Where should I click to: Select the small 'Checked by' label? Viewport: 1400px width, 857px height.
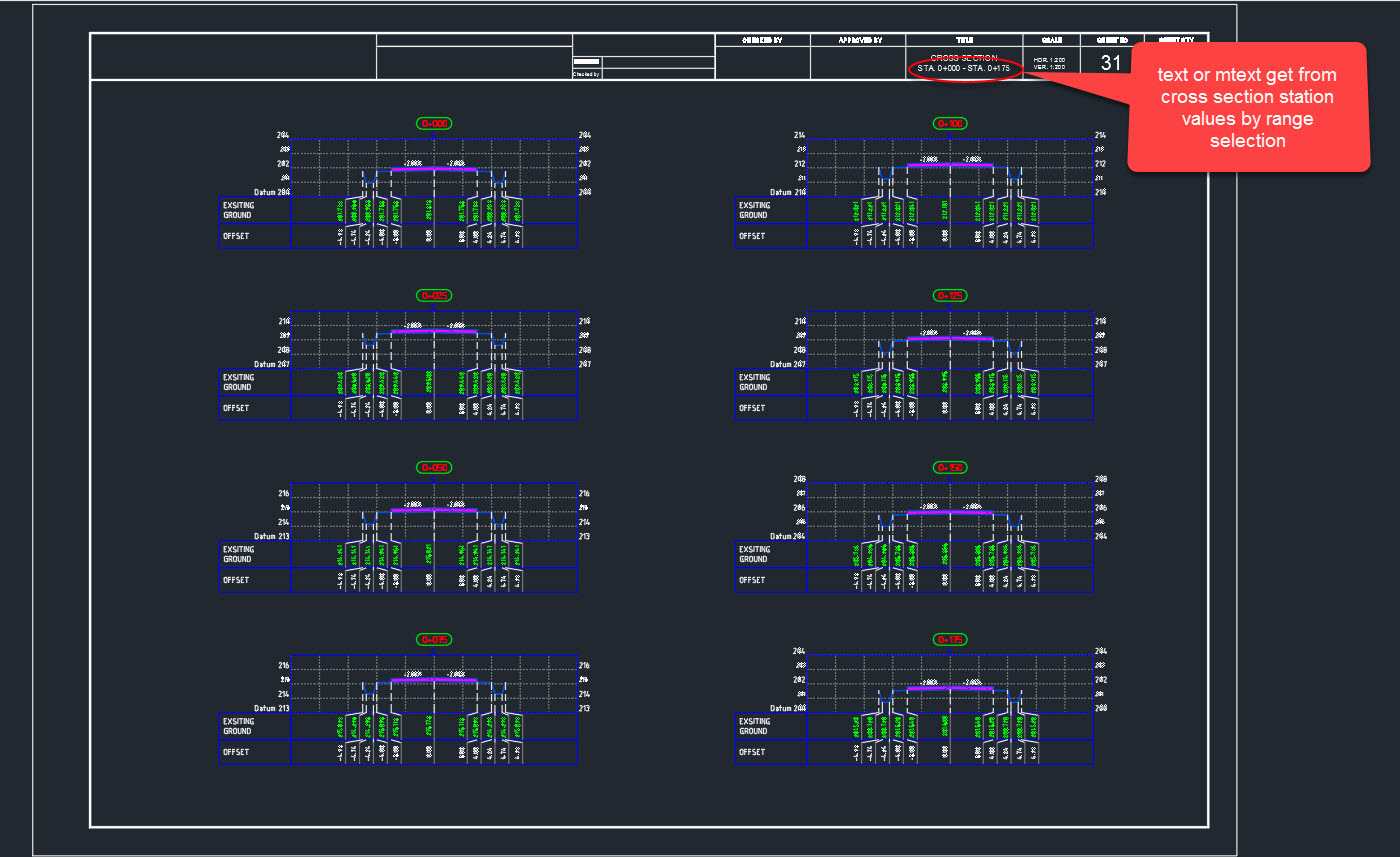tap(586, 74)
